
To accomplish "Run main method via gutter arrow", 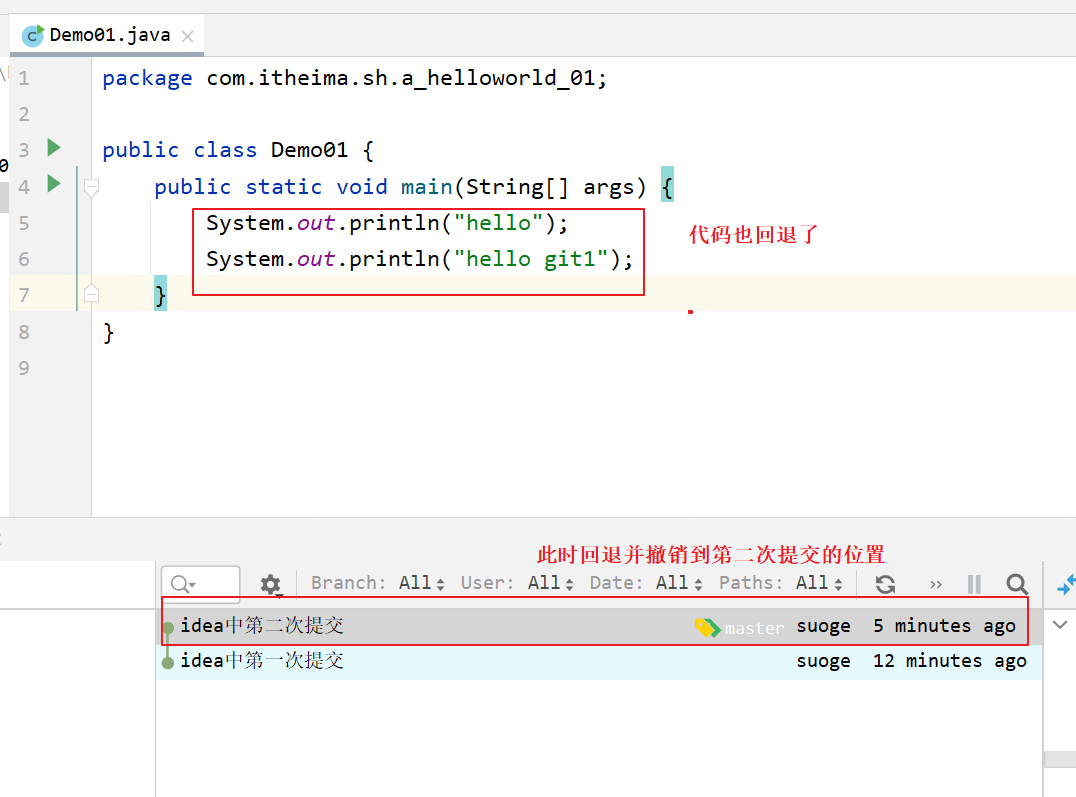I will click(54, 184).
